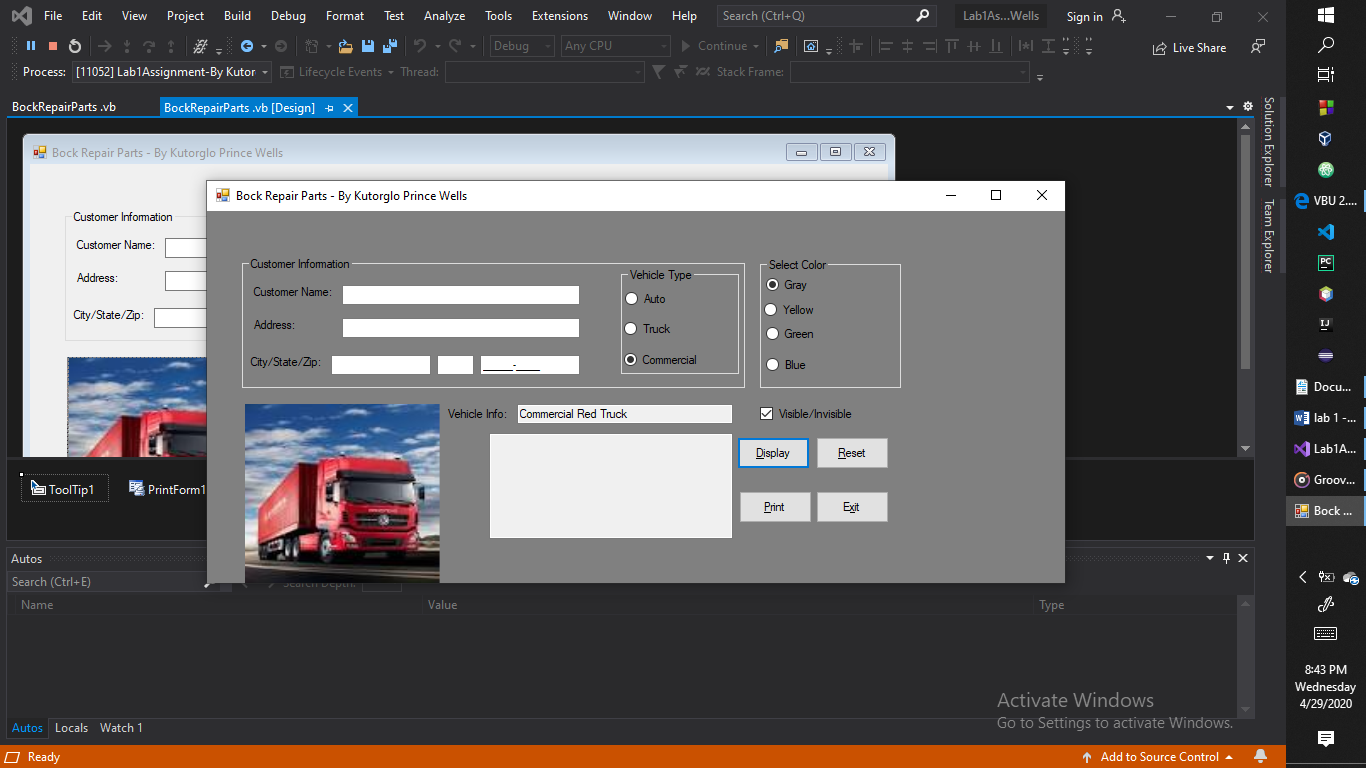The width and height of the screenshot is (1366, 768).
Task: Open PyCharm from the taskbar
Action: coord(1325,263)
